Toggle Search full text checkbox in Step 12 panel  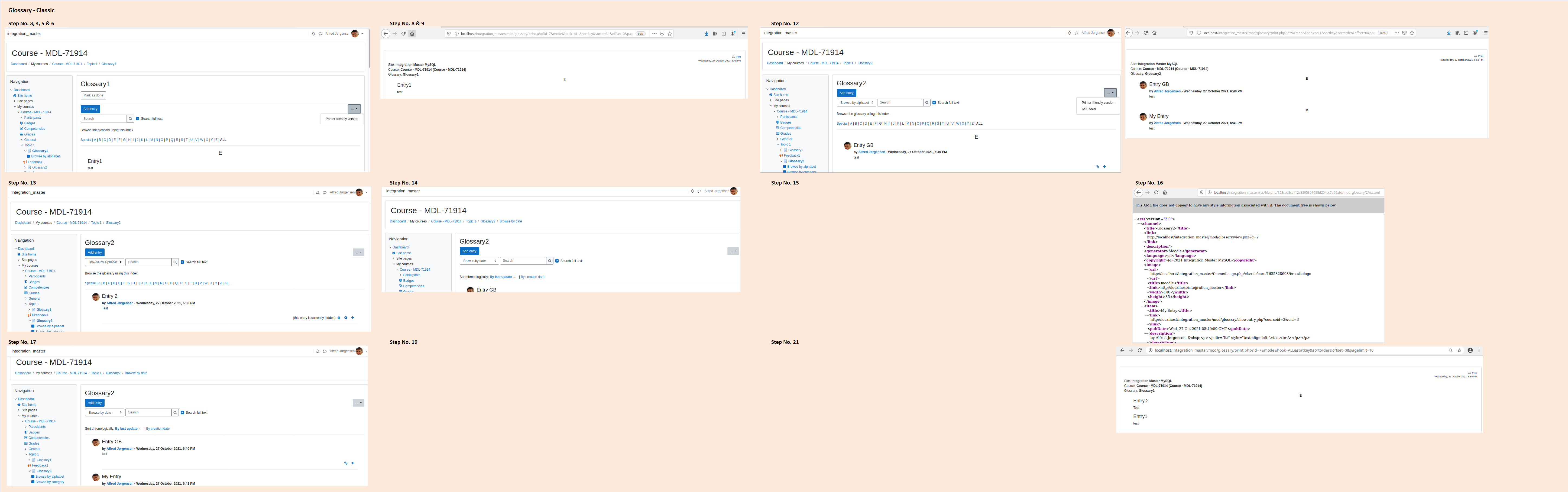pyautogui.click(x=934, y=102)
